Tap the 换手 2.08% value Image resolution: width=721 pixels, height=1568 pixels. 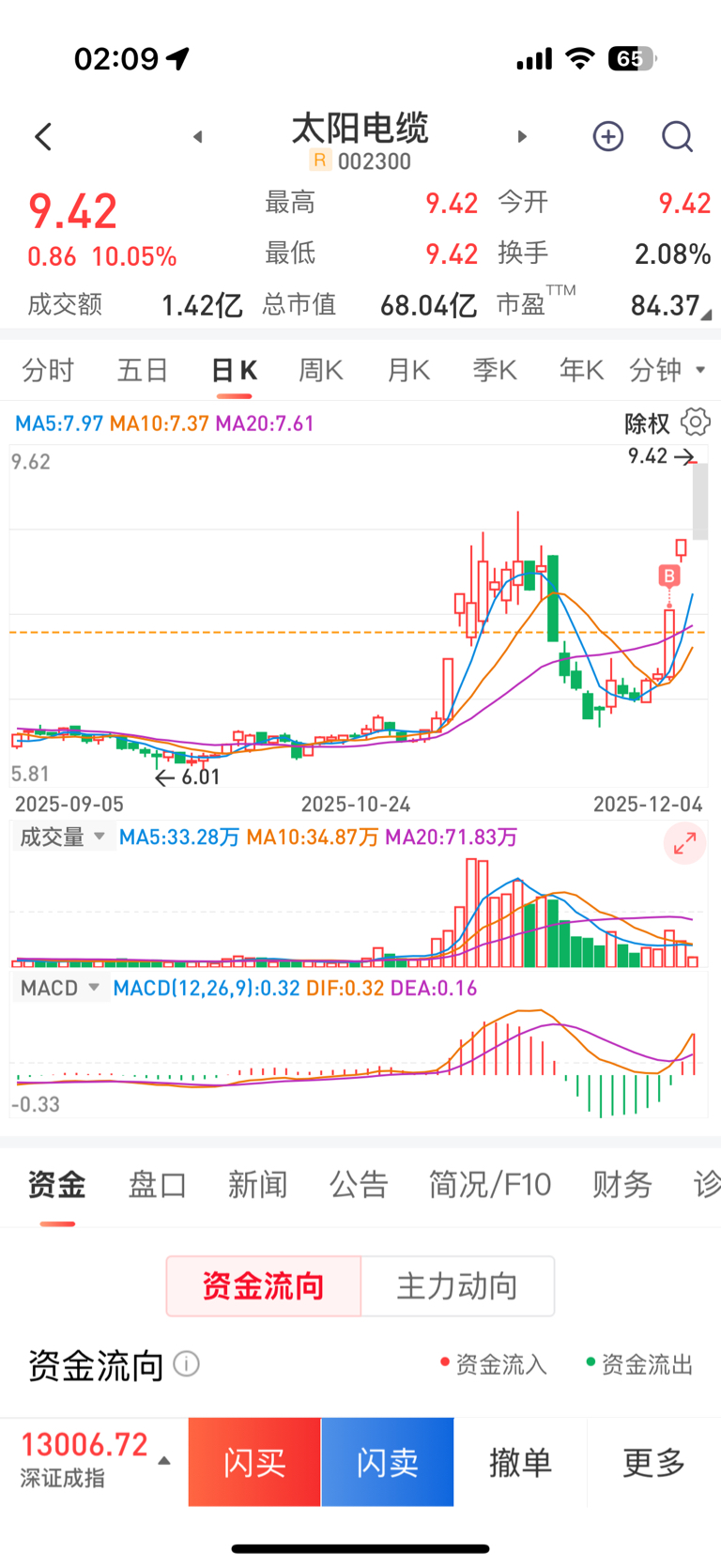672,254
